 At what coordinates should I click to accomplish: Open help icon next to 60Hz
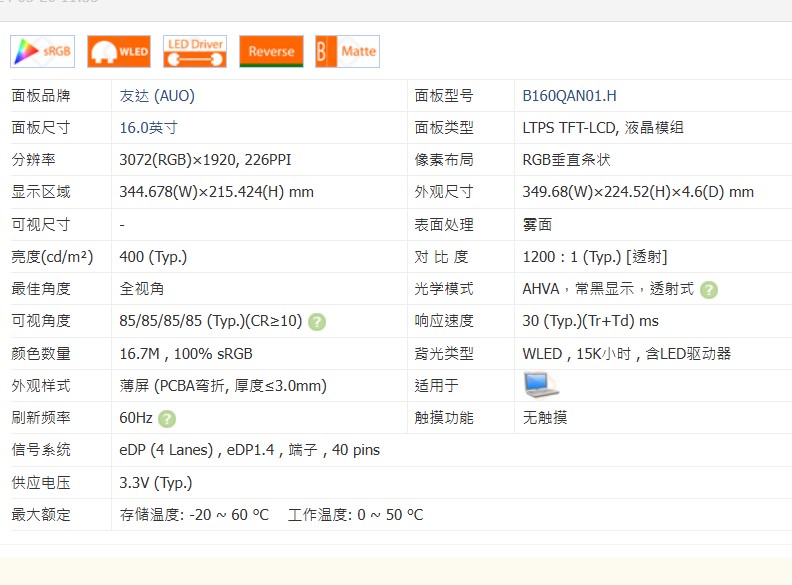[167, 419]
